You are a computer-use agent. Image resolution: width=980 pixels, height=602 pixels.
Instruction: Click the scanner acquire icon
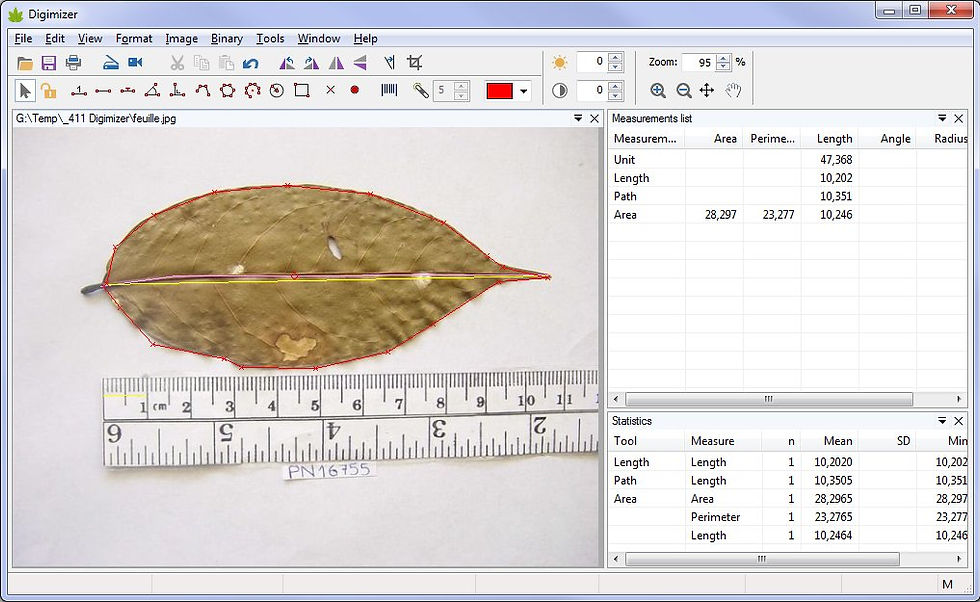[x=110, y=63]
